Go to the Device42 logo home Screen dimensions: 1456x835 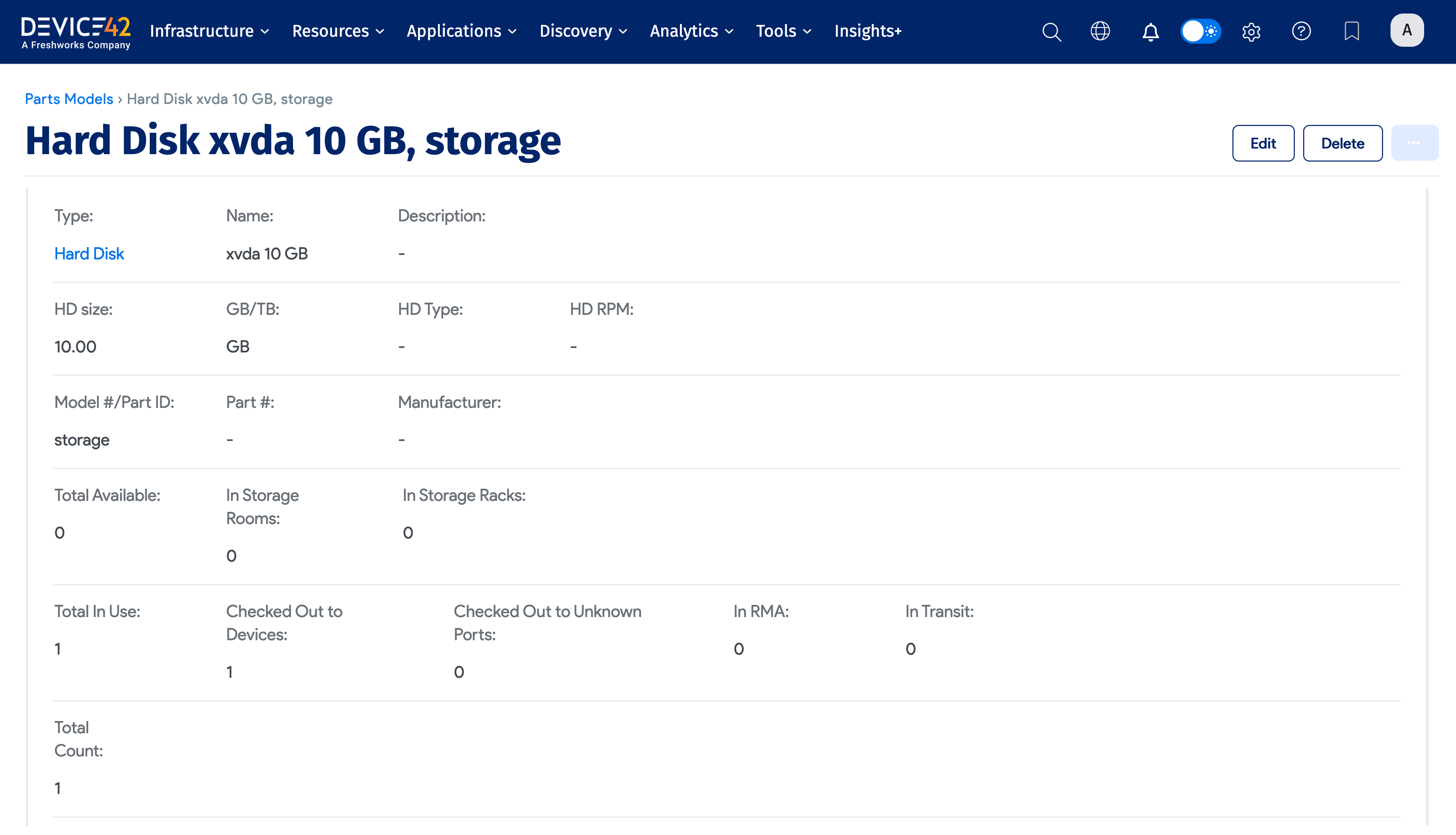[x=76, y=32]
